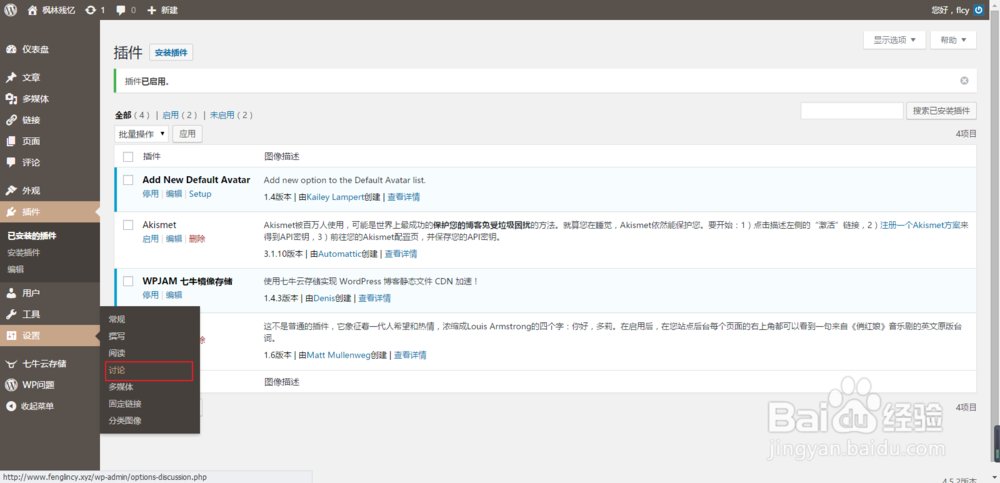Click 收起菜单 collapse arrow icon
Viewport: 1000px width, 483px height.
11,406
